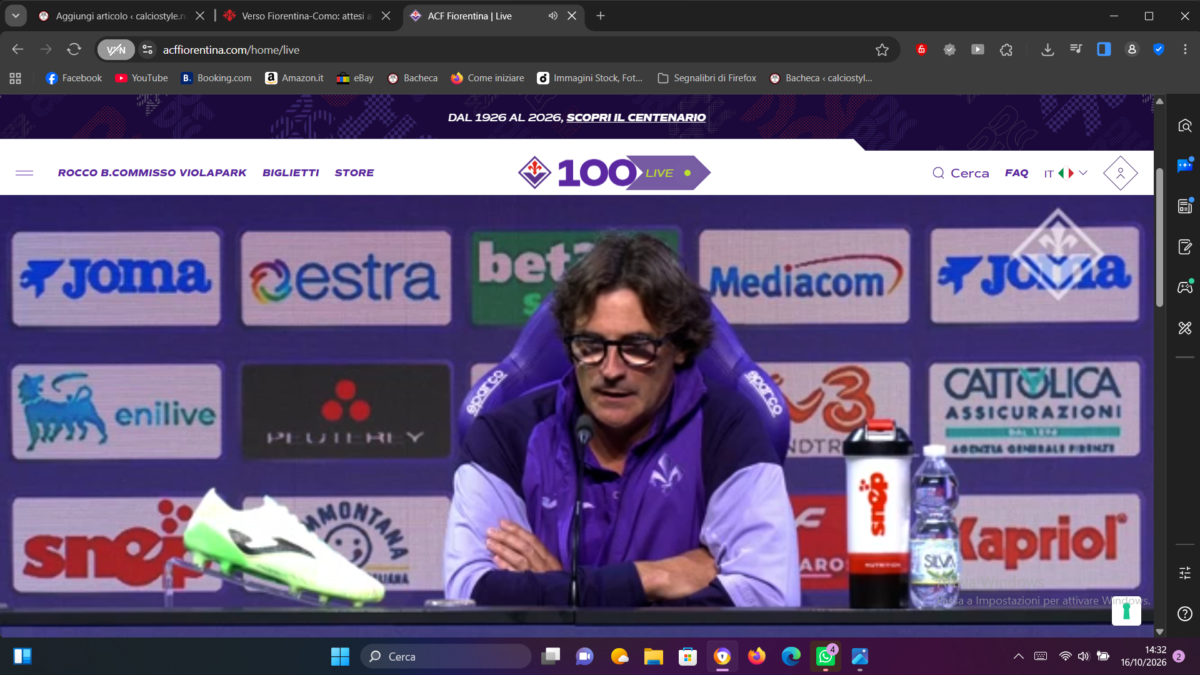
Task: Open sidebar notes compose icon
Action: 1185,247
